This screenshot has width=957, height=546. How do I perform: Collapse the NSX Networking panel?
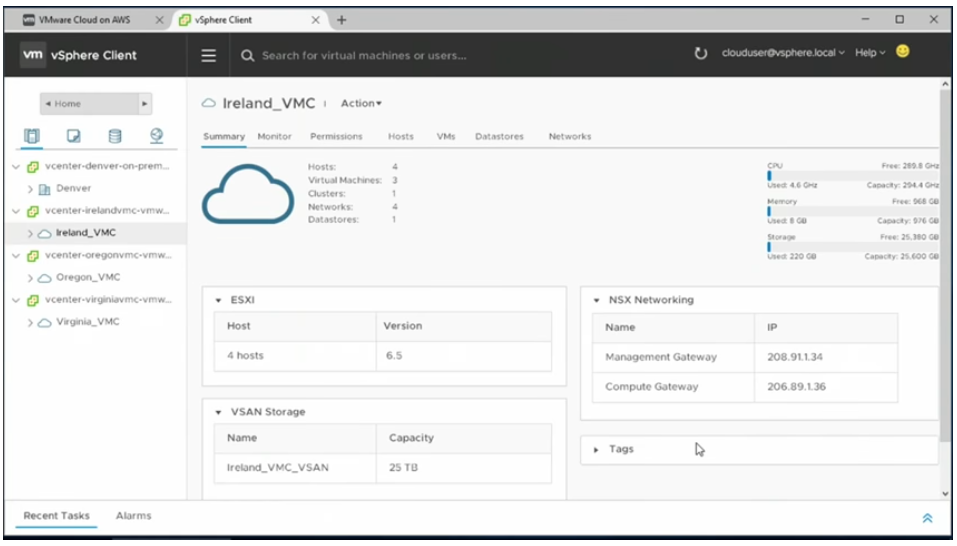[x=596, y=300]
